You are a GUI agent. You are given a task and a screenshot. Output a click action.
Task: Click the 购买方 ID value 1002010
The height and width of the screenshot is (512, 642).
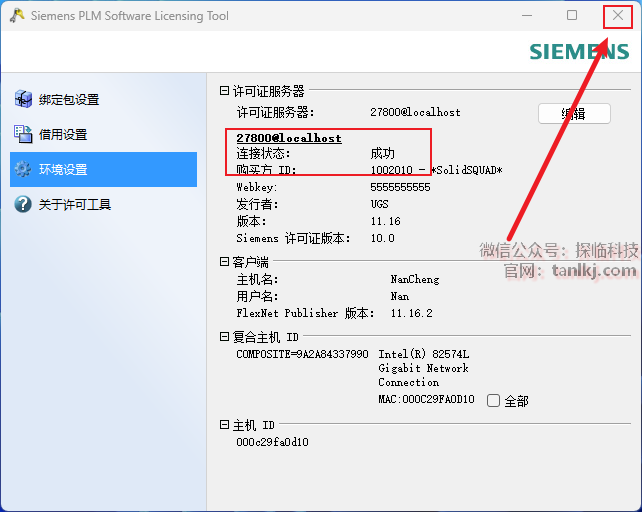391,170
